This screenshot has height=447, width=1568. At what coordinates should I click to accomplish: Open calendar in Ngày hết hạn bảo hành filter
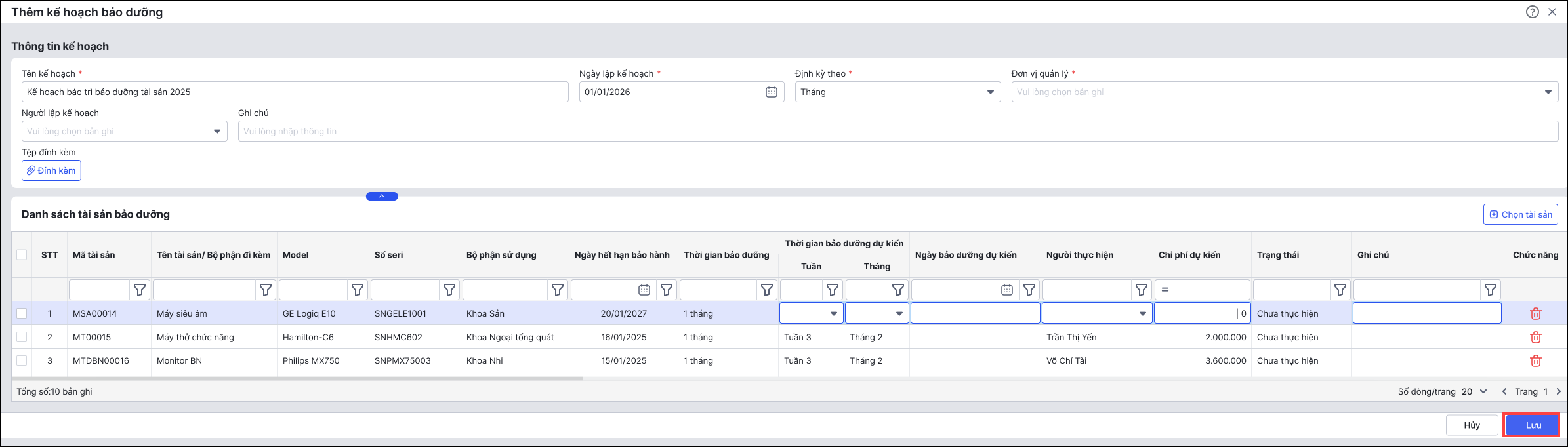tap(644, 290)
